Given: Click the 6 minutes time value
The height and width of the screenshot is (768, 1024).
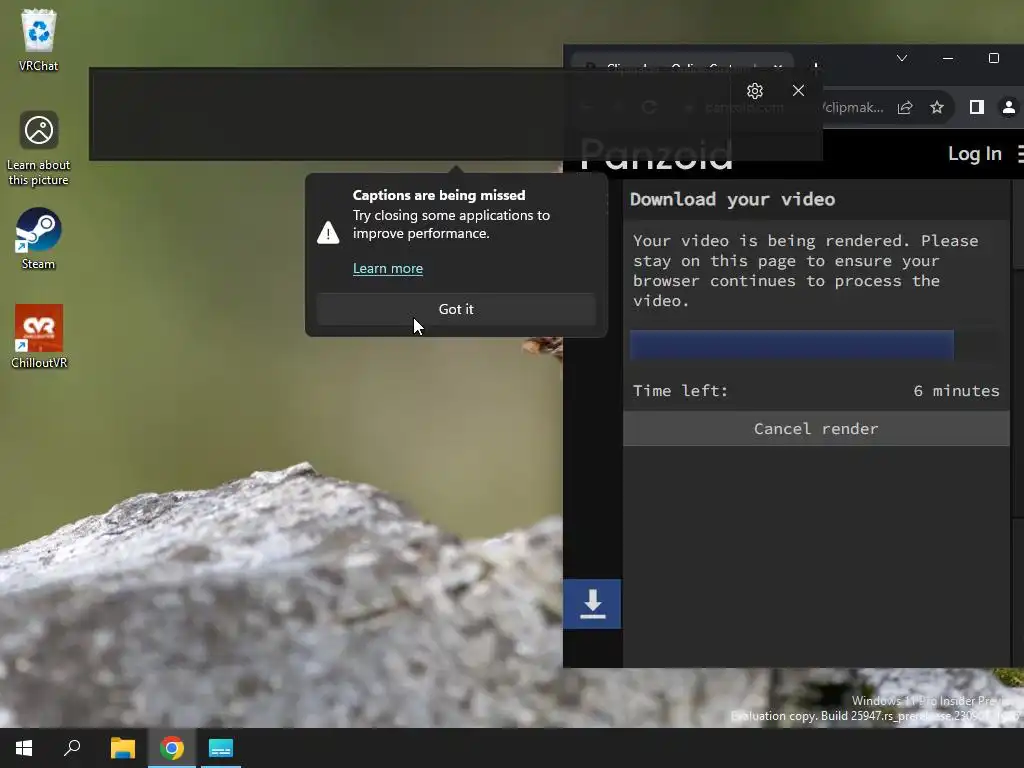Looking at the screenshot, I should 956,391.
